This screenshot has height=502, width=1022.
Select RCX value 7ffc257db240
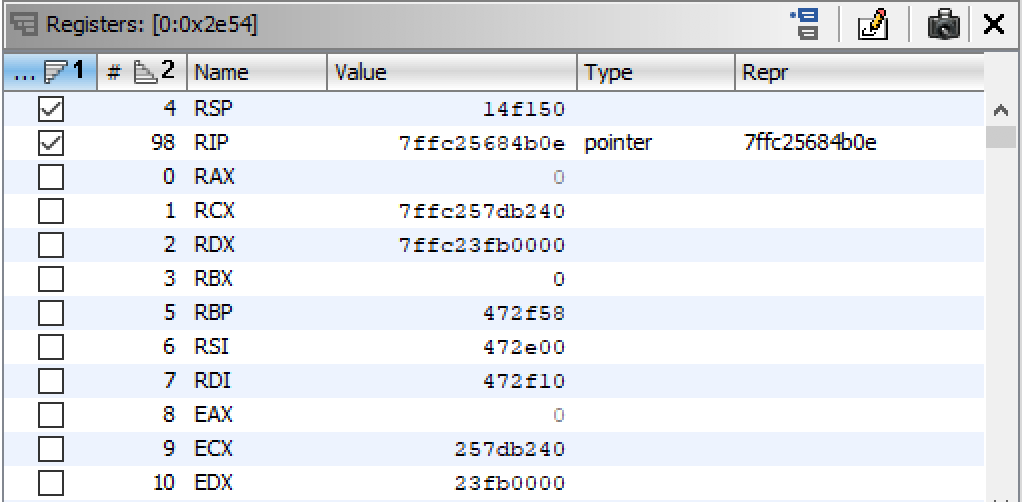(482, 211)
